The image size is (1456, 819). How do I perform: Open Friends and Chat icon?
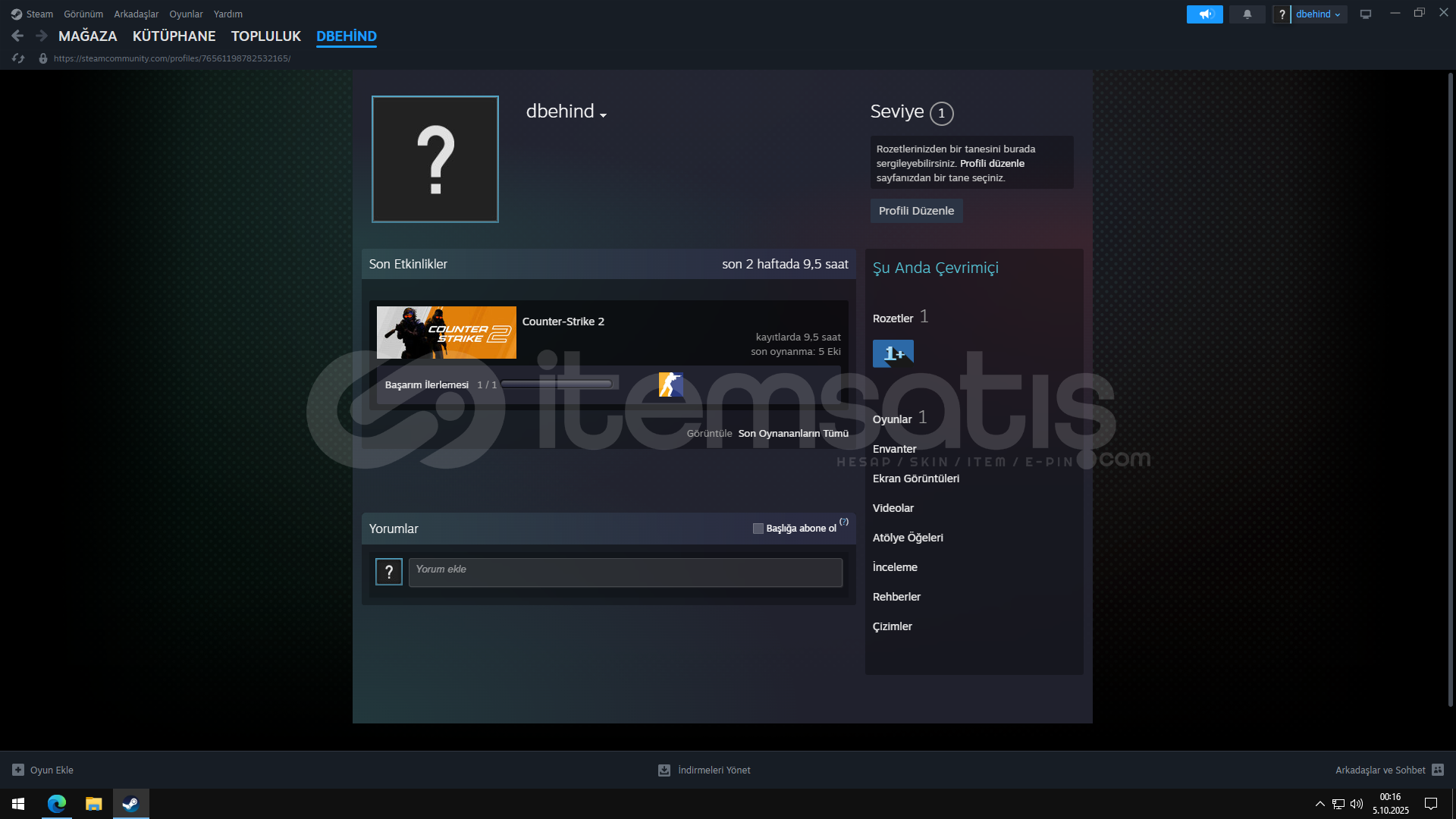[x=1437, y=770]
